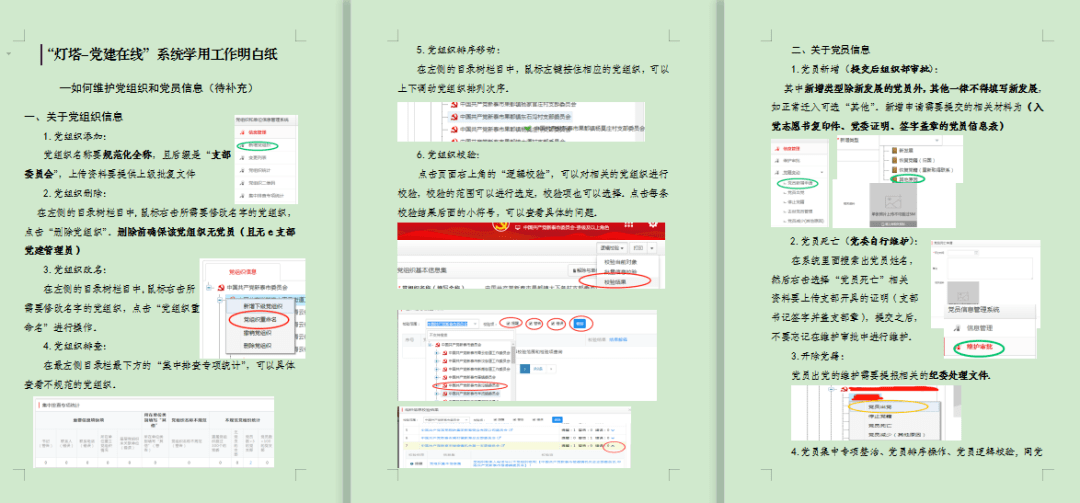Select the '集中排查专项统计' table picture
1080x503 pixels.
(x=153, y=432)
